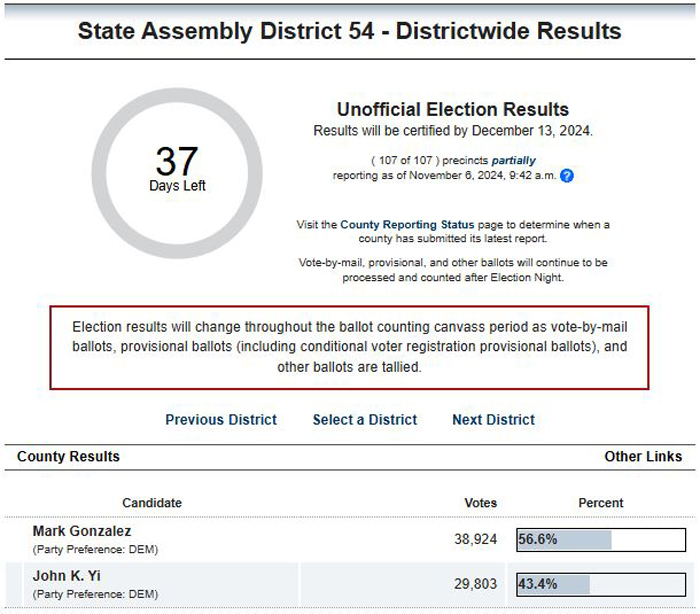Click the red-bordered election results notice

[349, 347]
